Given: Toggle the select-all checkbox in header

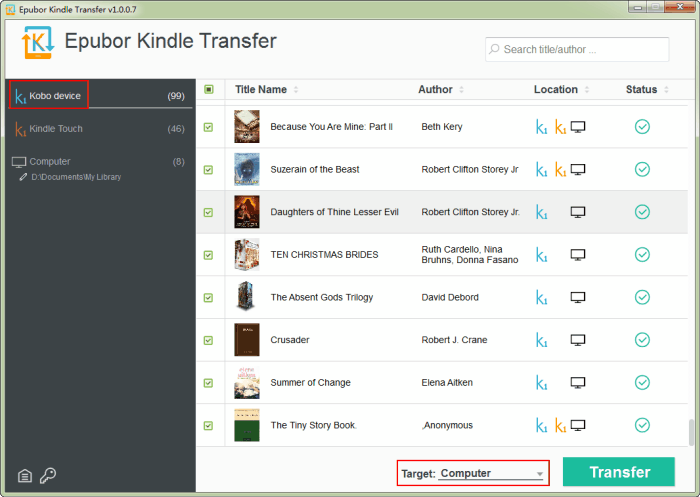Looking at the screenshot, I should 208,89.
